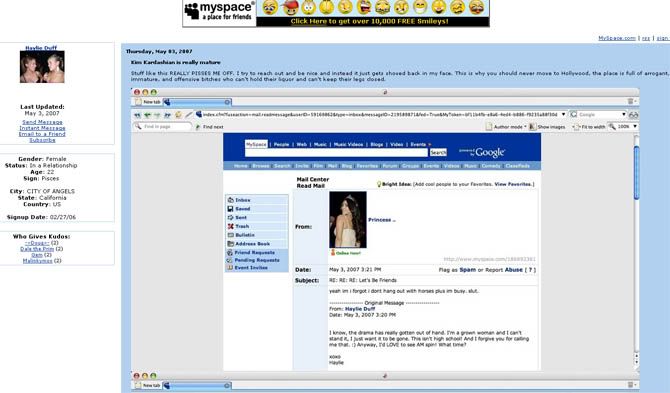This screenshot has width=670, height=393.
Task: Open Classifieds in the MySpace navigation bar
Action: [517, 166]
